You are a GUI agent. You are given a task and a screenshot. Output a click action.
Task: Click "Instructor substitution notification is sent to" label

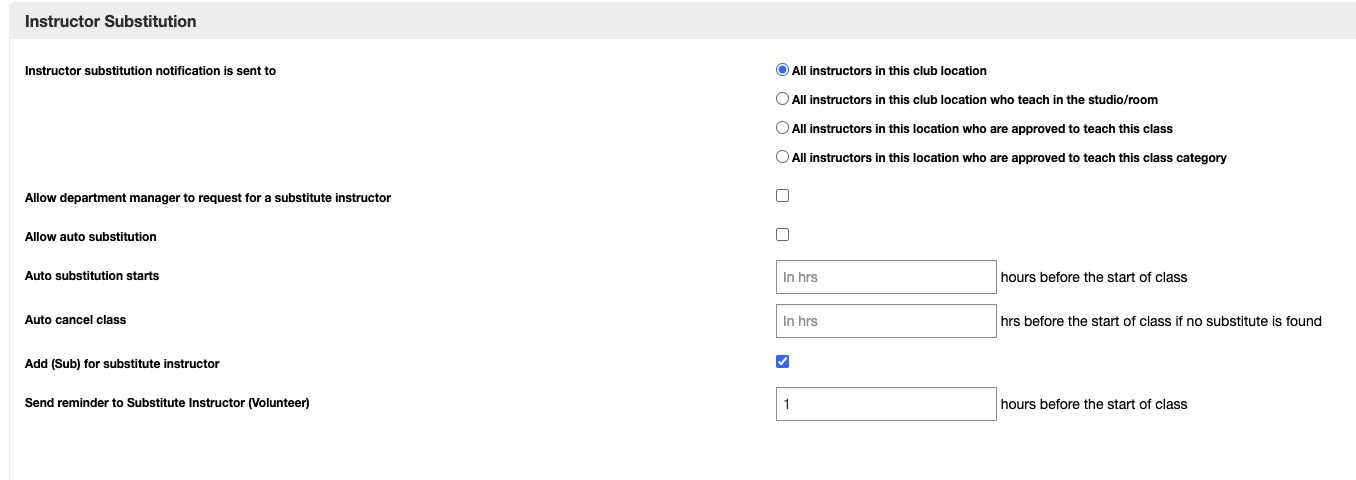pyautogui.click(x=150, y=71)
